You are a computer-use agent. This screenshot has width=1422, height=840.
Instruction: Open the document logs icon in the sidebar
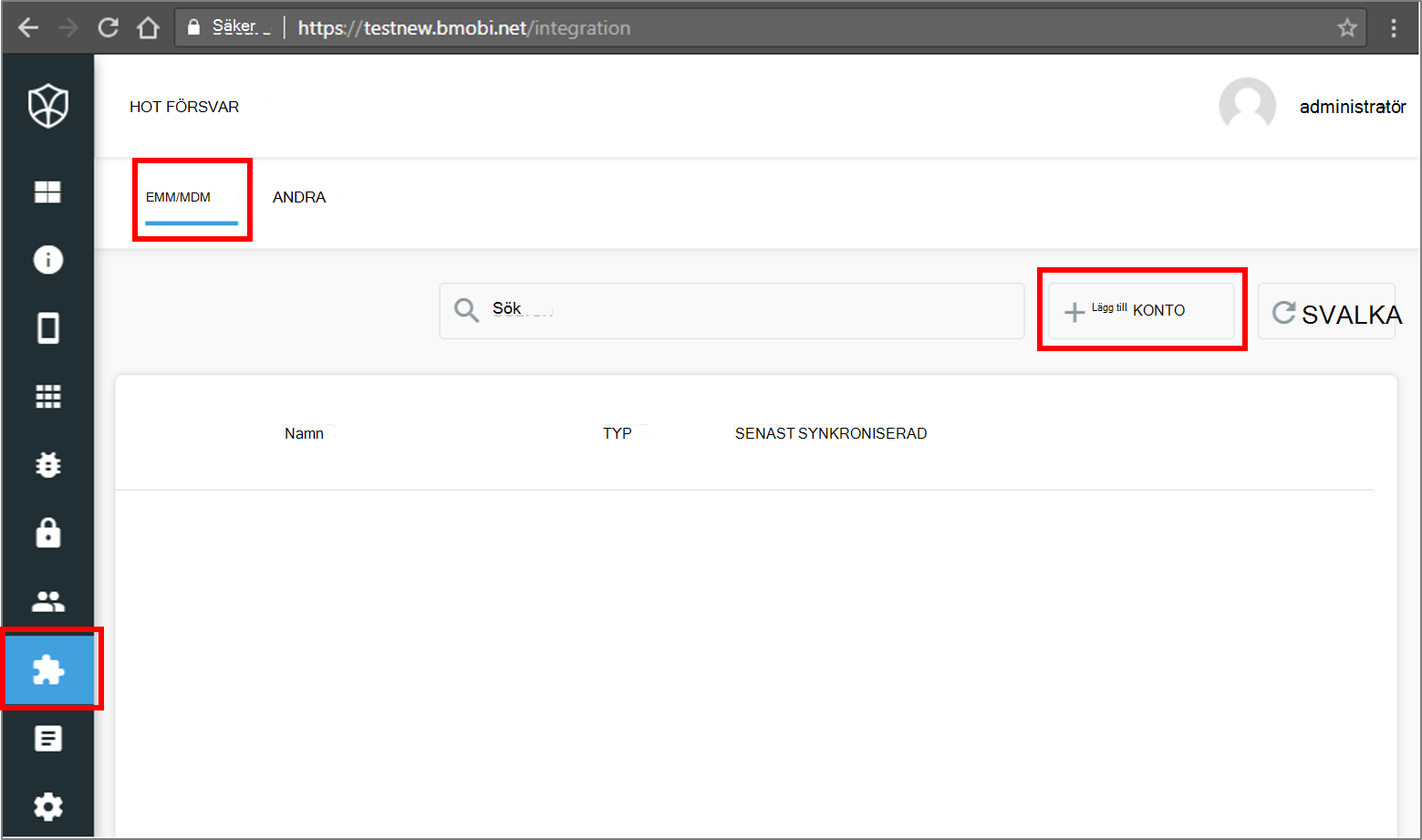pyautogui.click(x=48, y=739)
